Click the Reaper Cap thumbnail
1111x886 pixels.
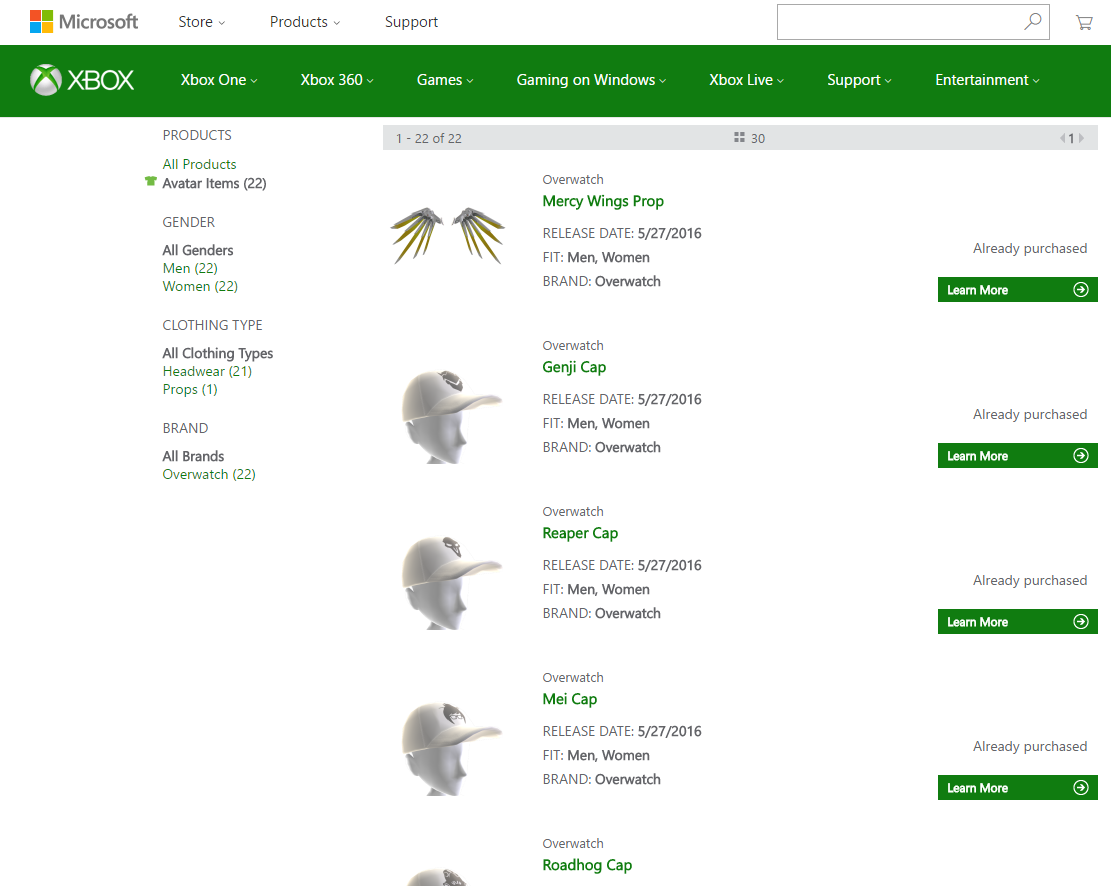[451, 582]
